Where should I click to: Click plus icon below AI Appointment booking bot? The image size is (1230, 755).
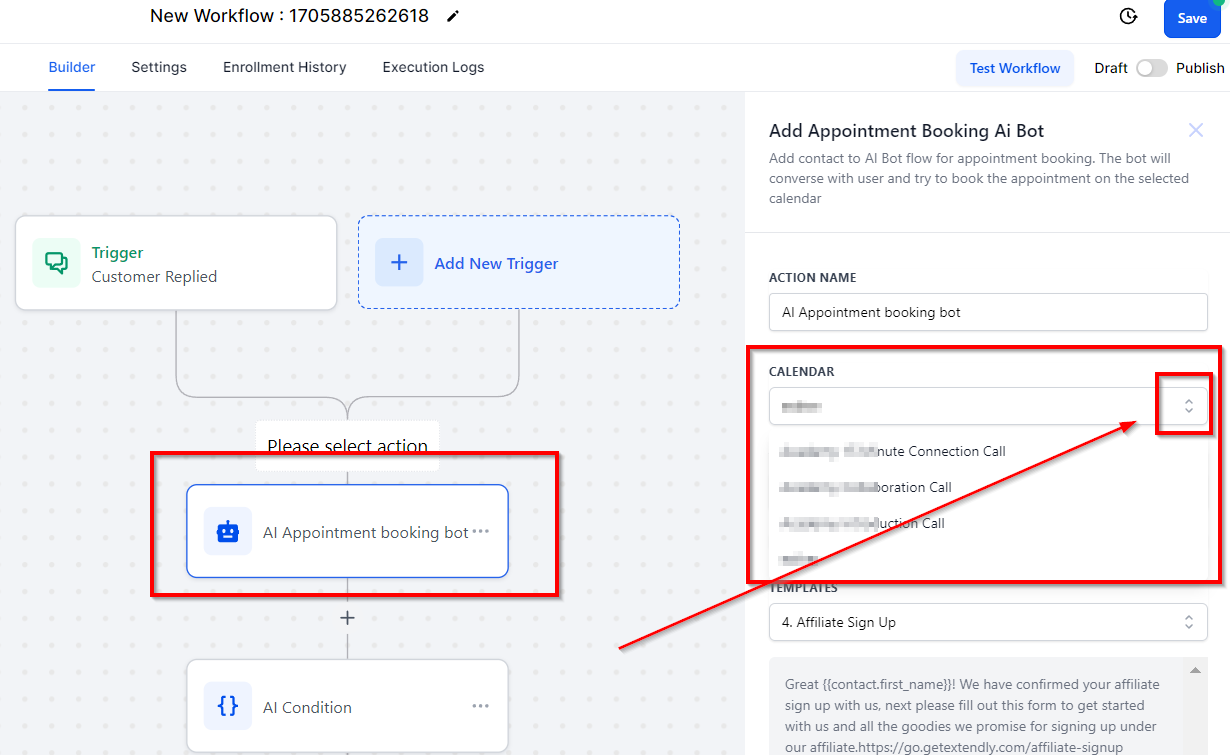coord(347,618)
